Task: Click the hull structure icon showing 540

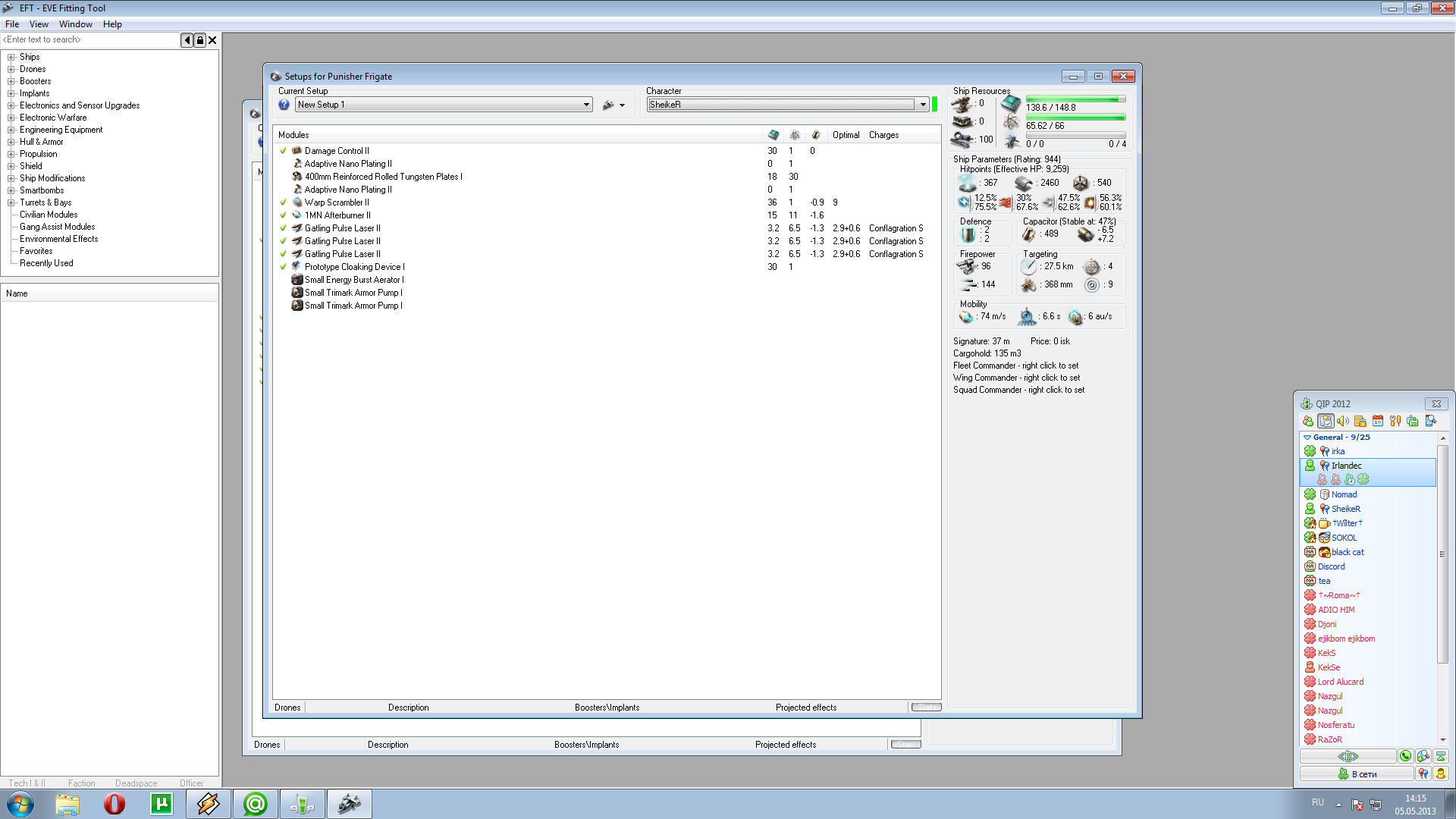Action: click(x=1081, y=184)
